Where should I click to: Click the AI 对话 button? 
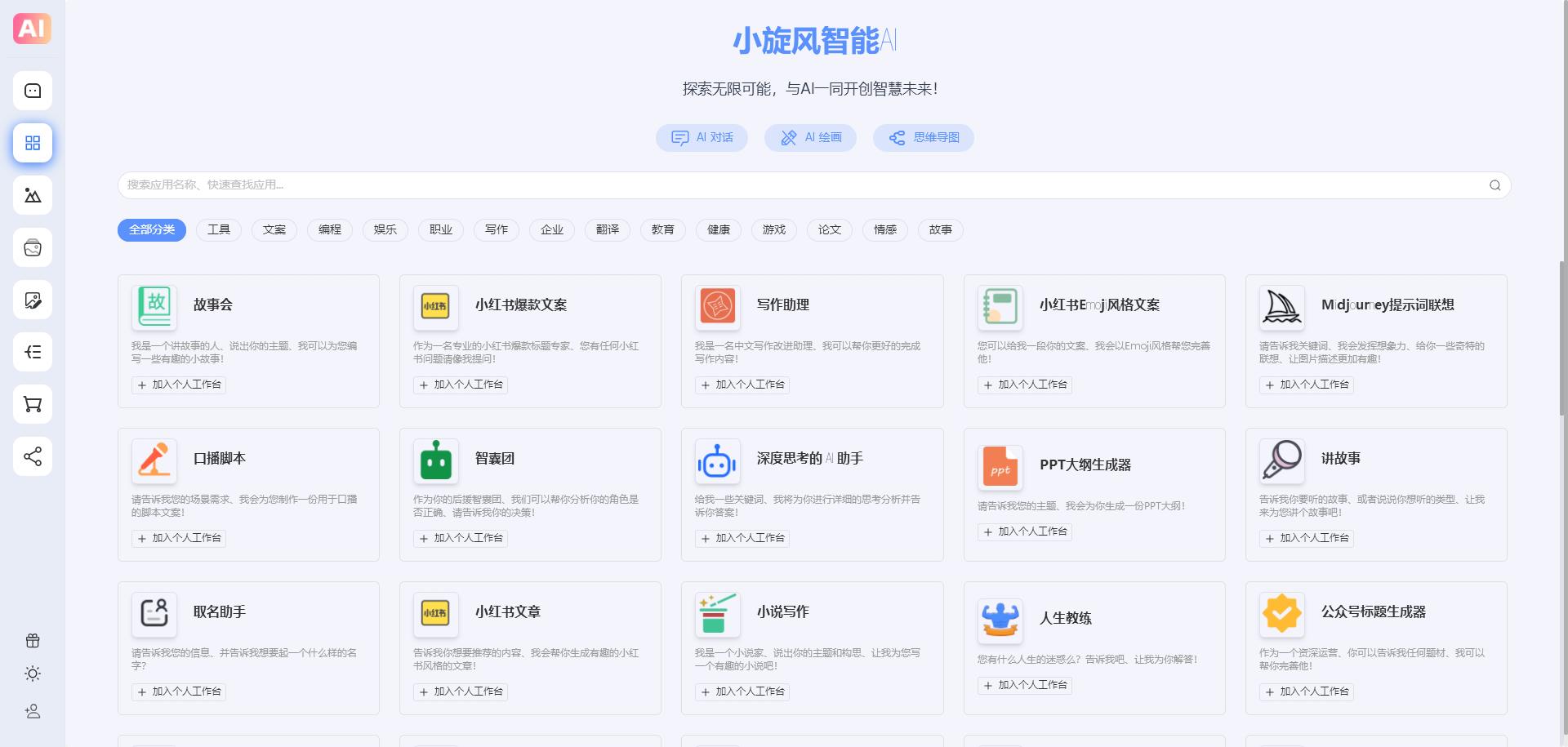click(x=702, y=137)
